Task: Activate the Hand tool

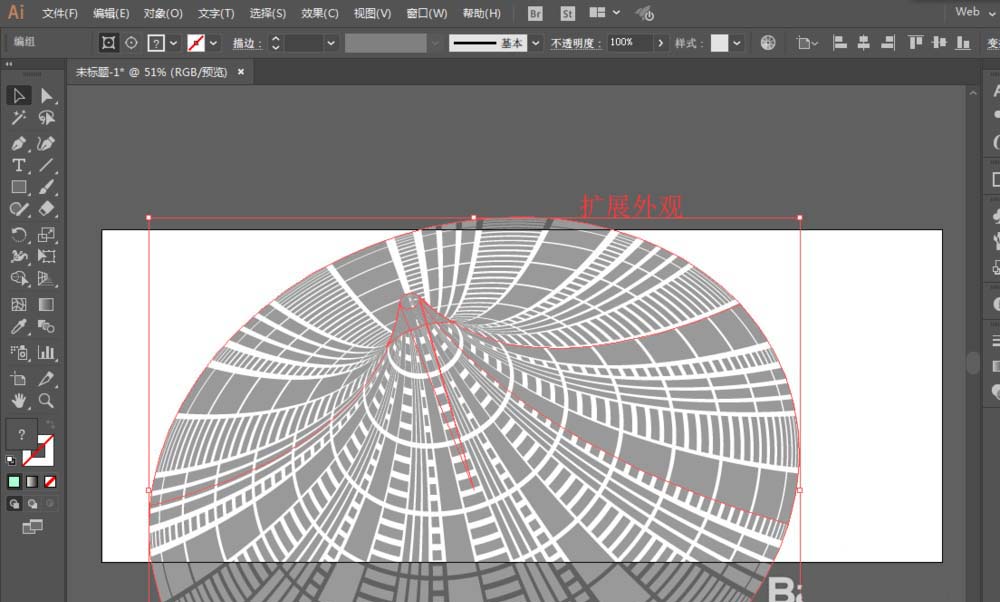Action: coord(18,400)
